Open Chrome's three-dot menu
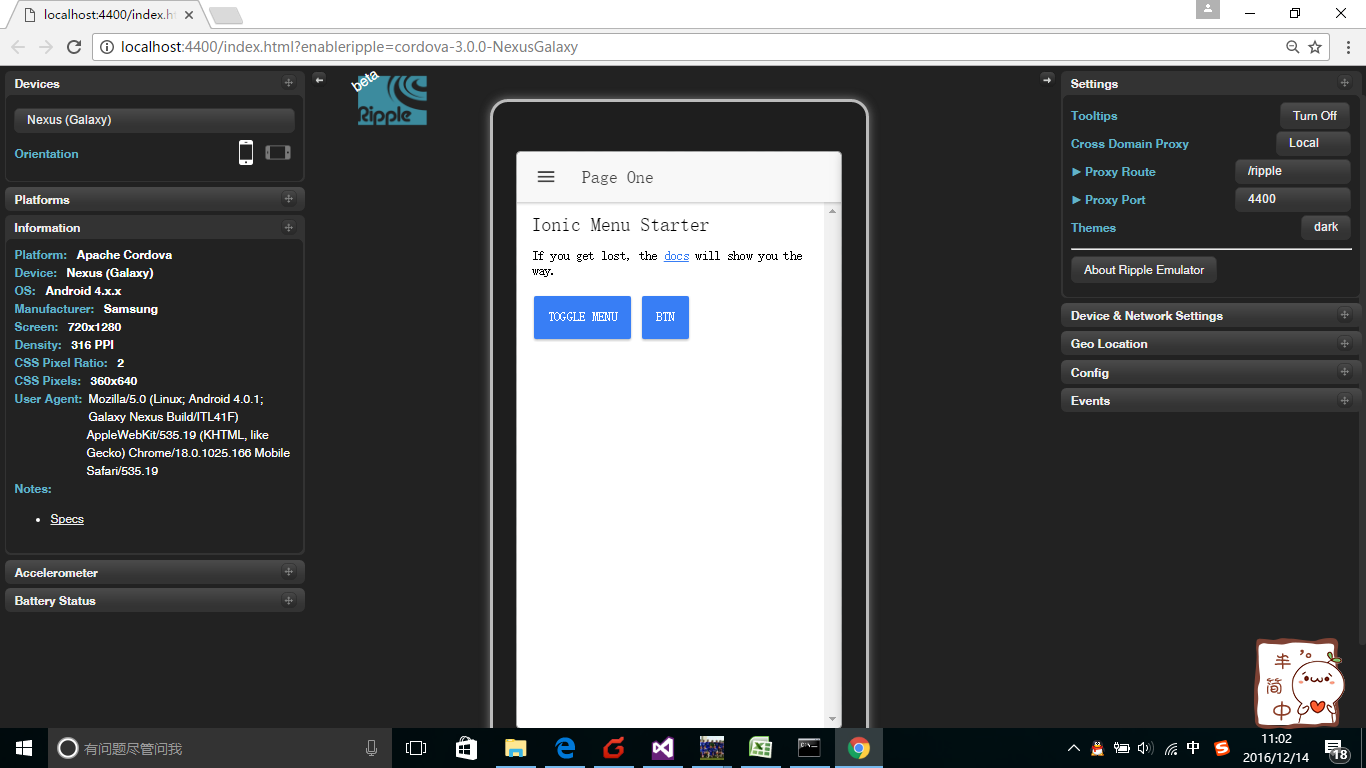The height and width of the screenshot is (768, 1366). [x=1346, y=47]
